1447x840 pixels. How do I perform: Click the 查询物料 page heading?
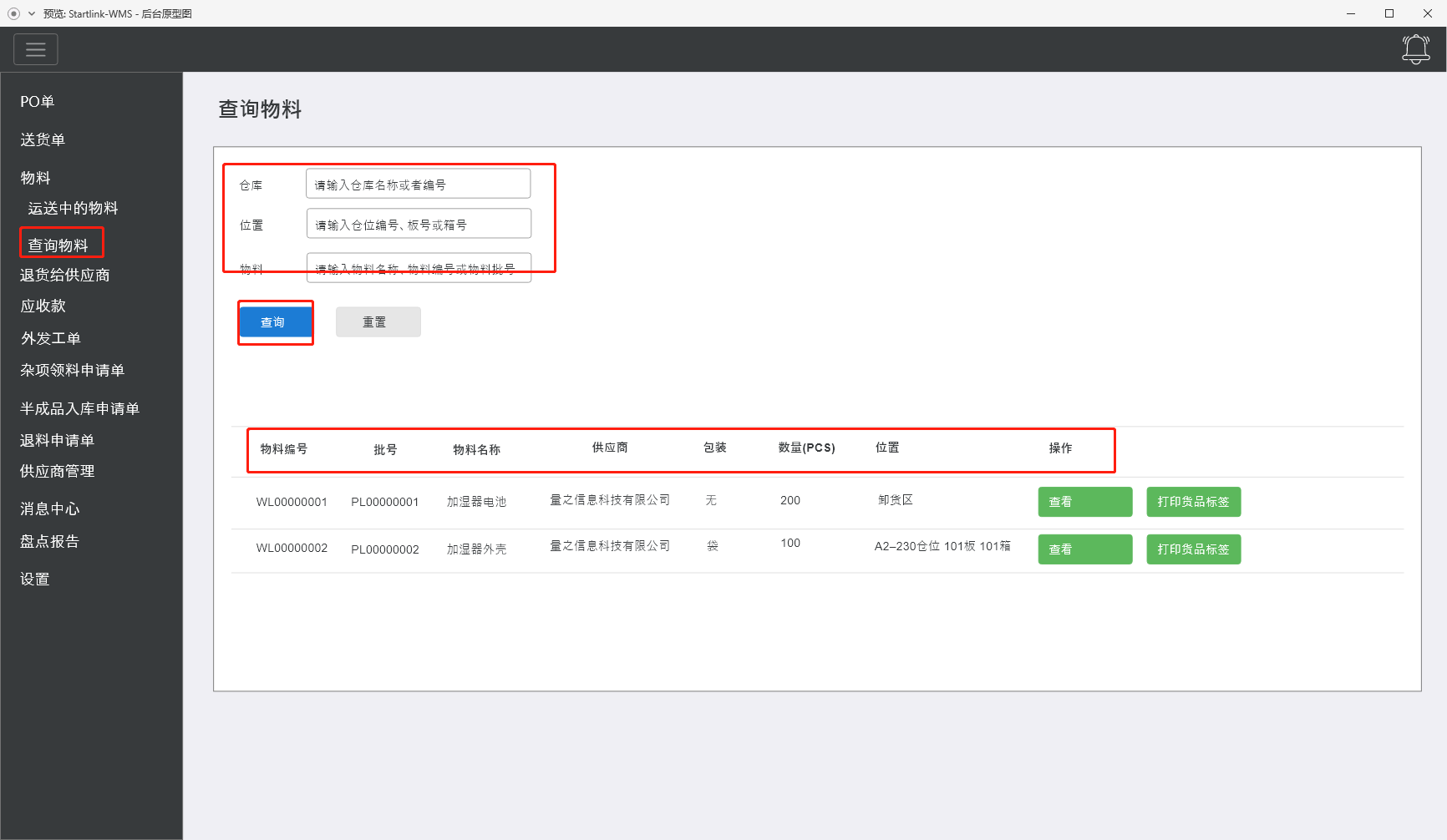coord(260,109)
